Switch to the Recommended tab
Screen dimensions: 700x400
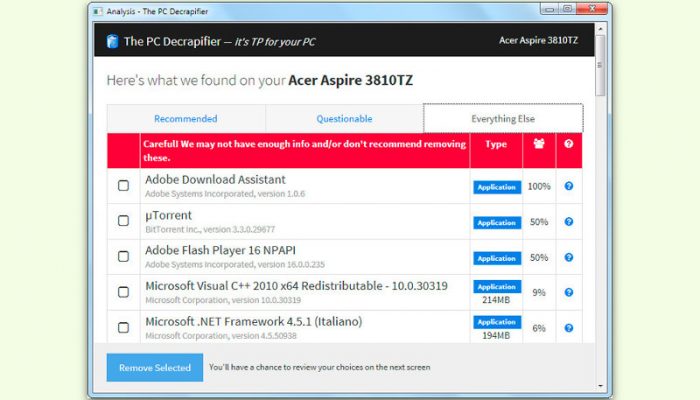(x=186, y=119)
